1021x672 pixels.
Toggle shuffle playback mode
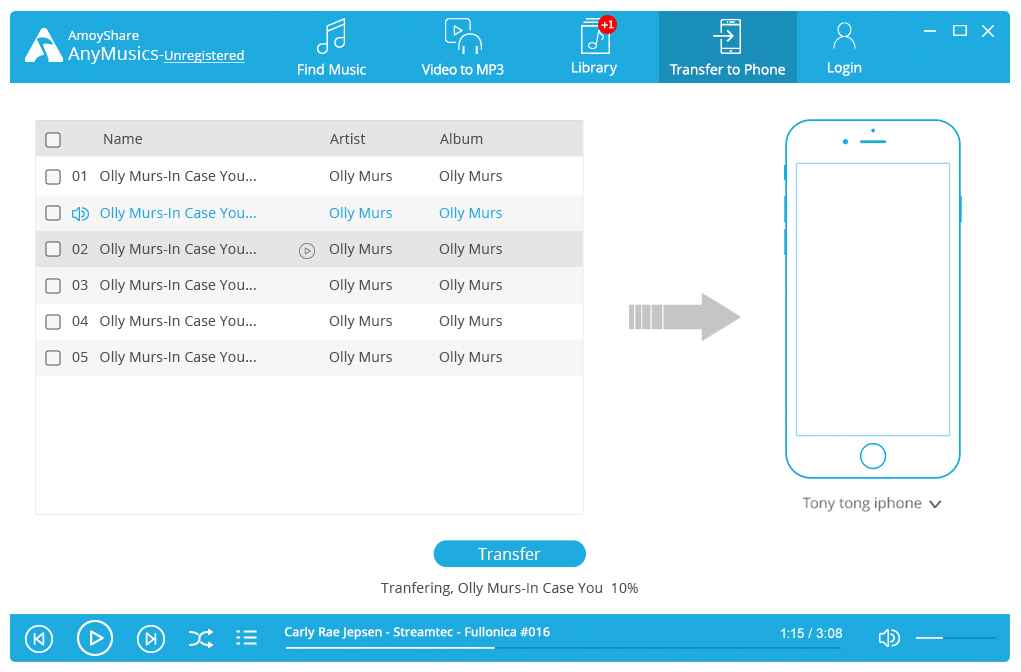click(200, 638)
